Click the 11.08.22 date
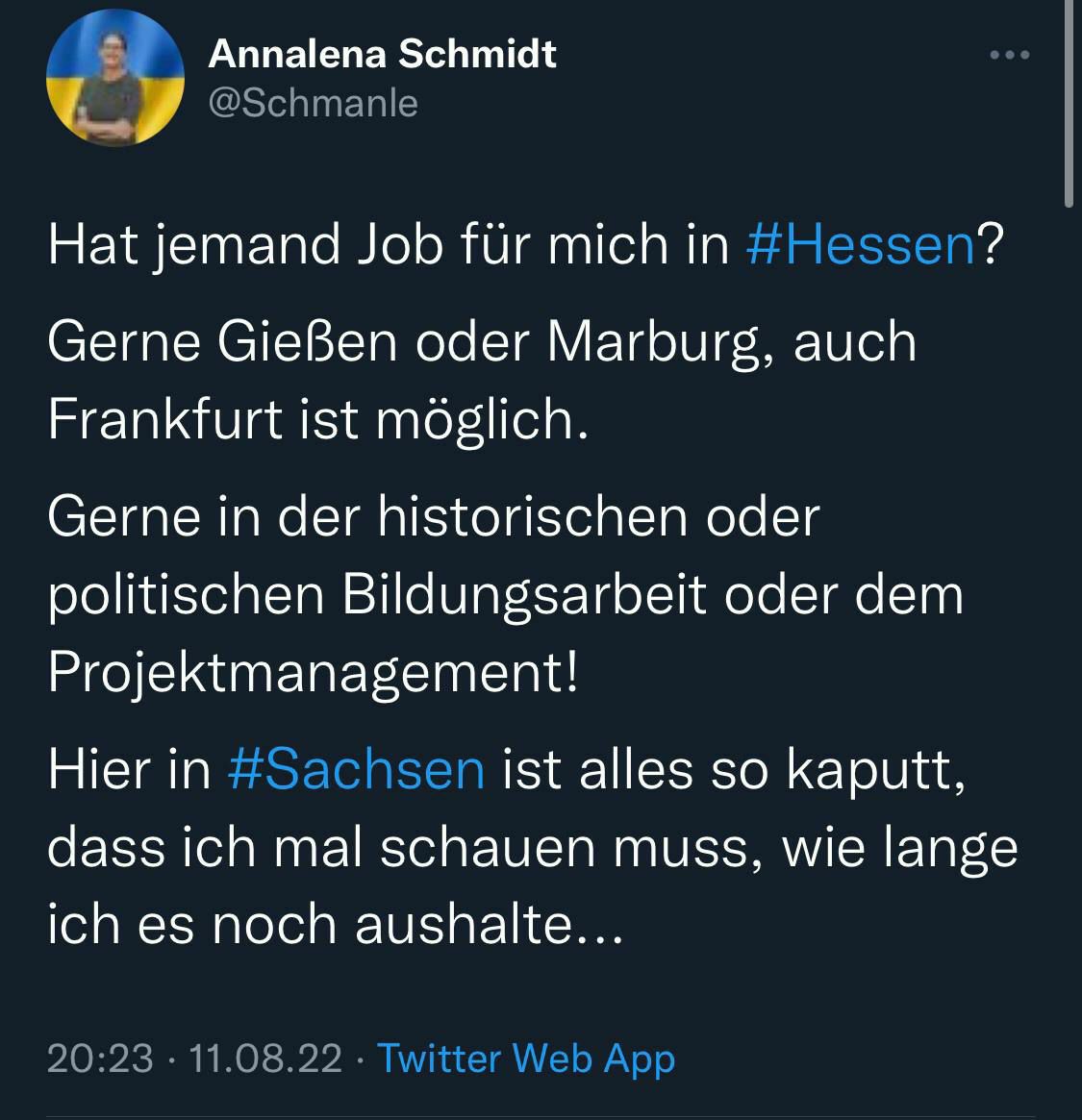1082x1120 pixels. tap(265, 1058)
